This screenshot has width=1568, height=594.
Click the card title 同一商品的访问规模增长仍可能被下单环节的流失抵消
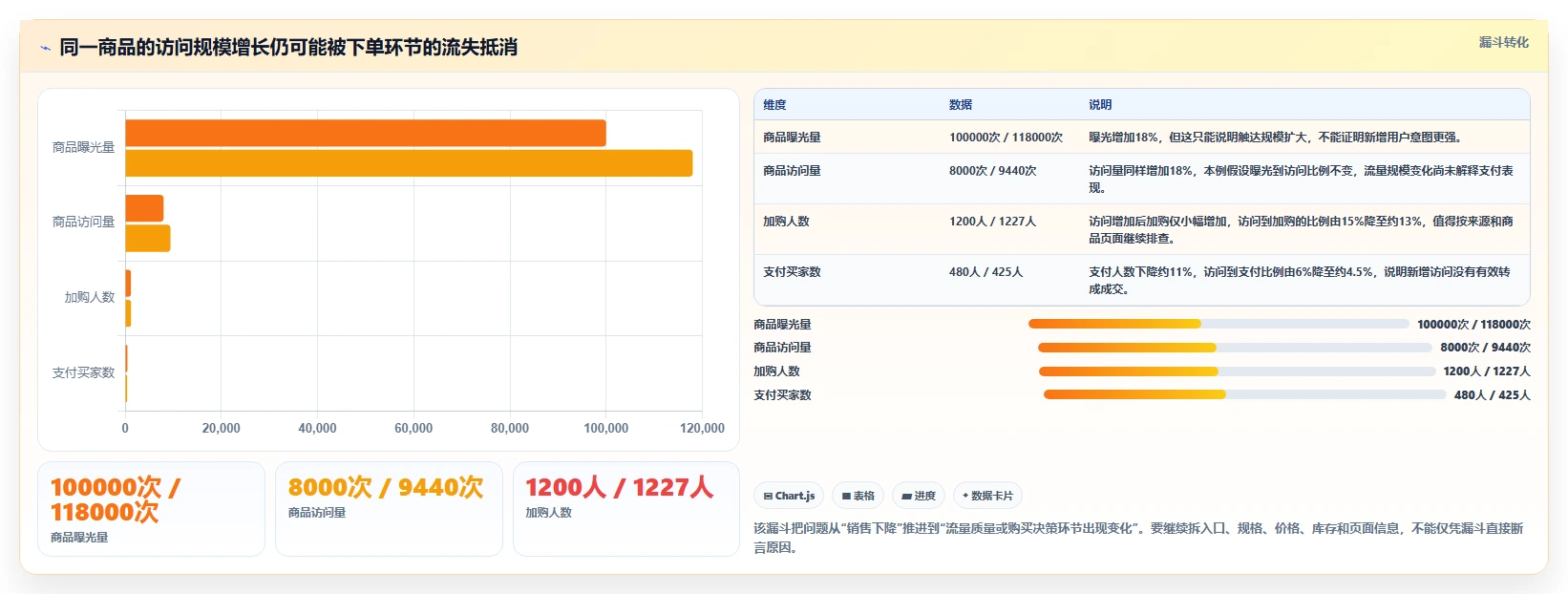tap(288, 48)
